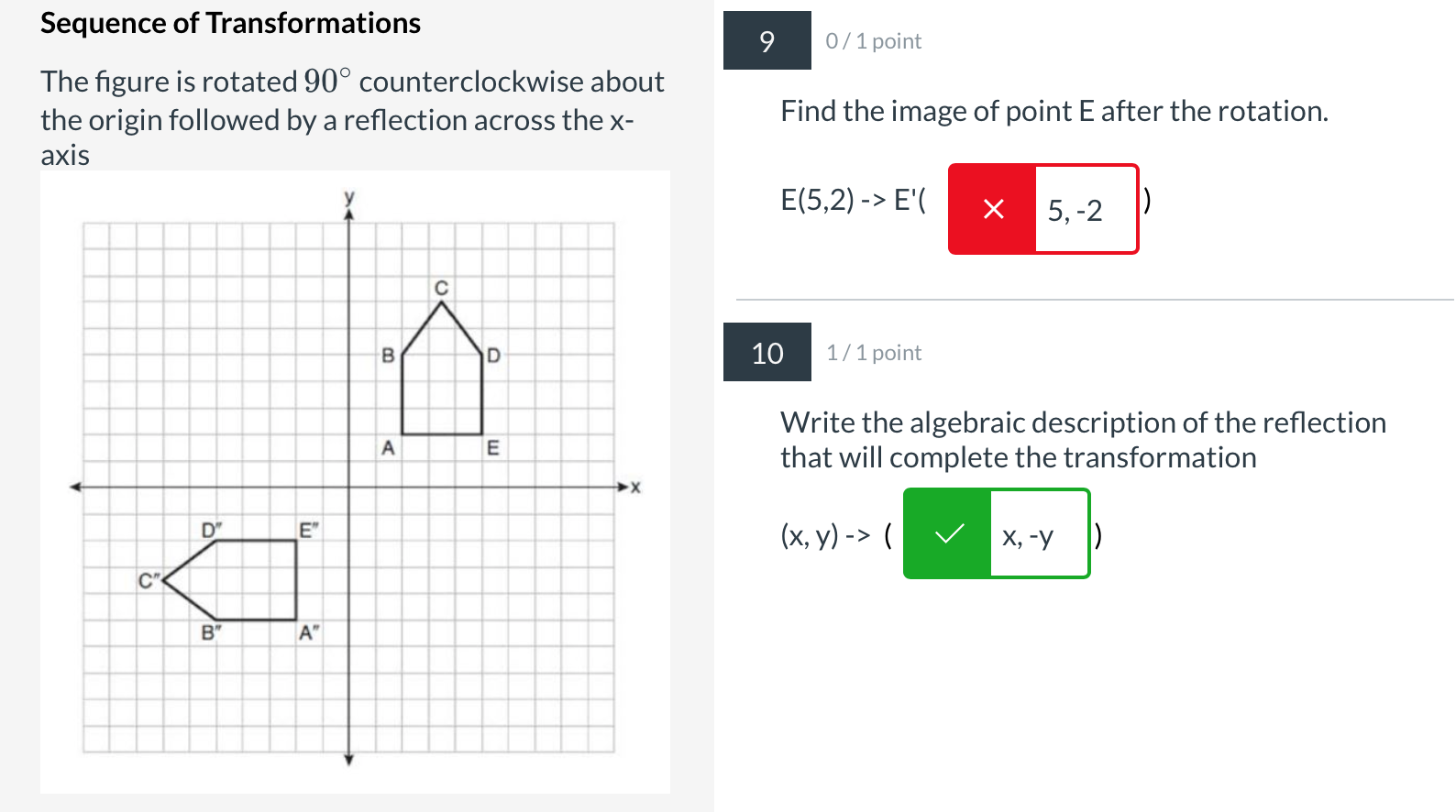Click the y-axis arrow on the graph

(349, 209)
